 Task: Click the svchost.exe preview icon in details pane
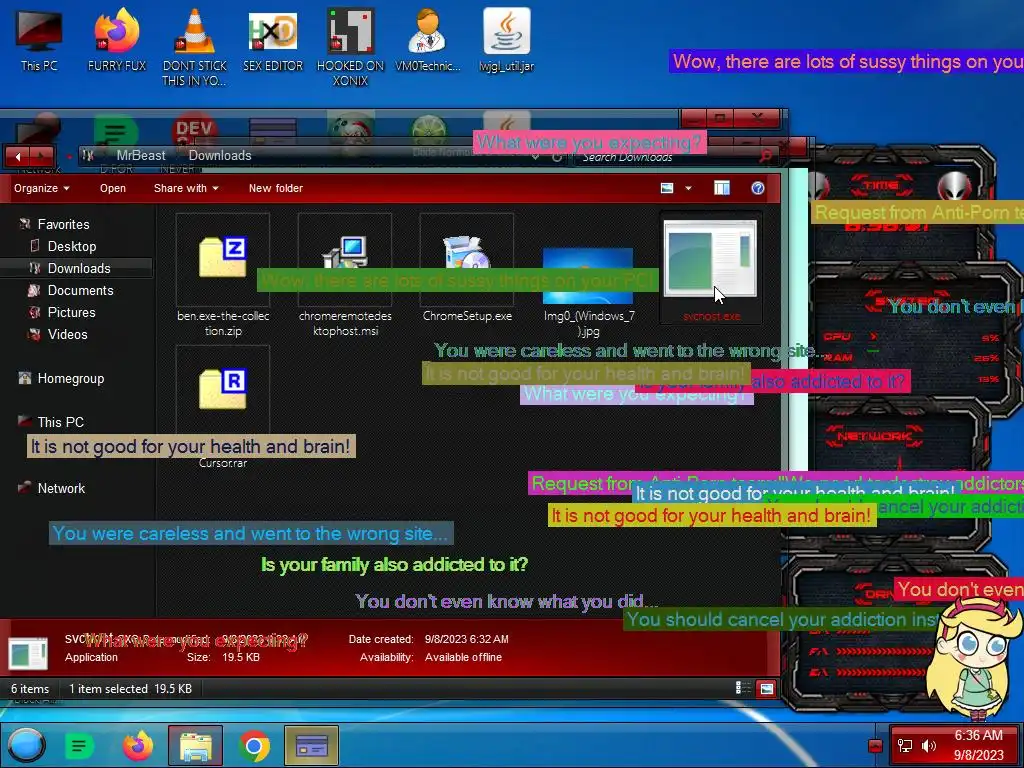click(x=28, y=653)
